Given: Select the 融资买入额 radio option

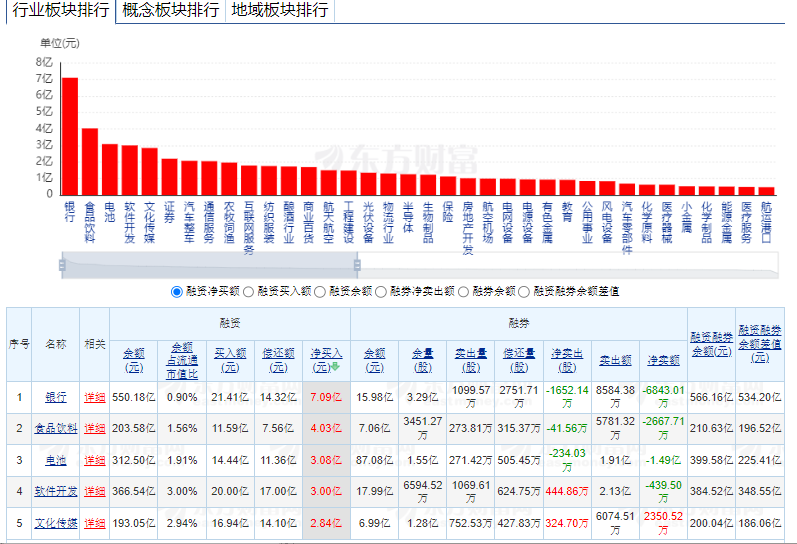Looking at the screenshot, I should 248,291.
